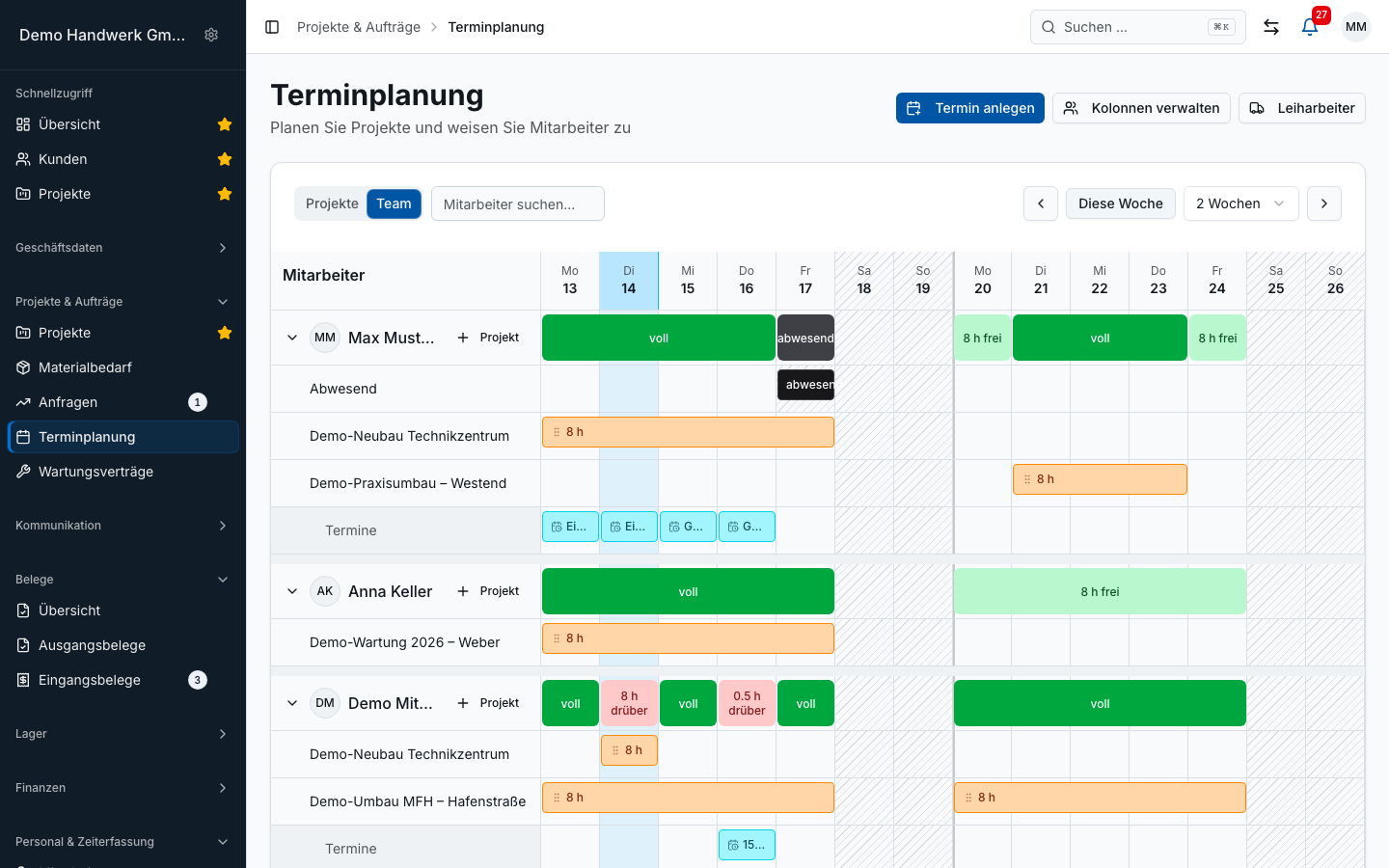This screenshot has height=868, width=1389.
Task: Click Demo Mitarbeiter's Technikzentrum 8 h block
Action: coord(629,750)
